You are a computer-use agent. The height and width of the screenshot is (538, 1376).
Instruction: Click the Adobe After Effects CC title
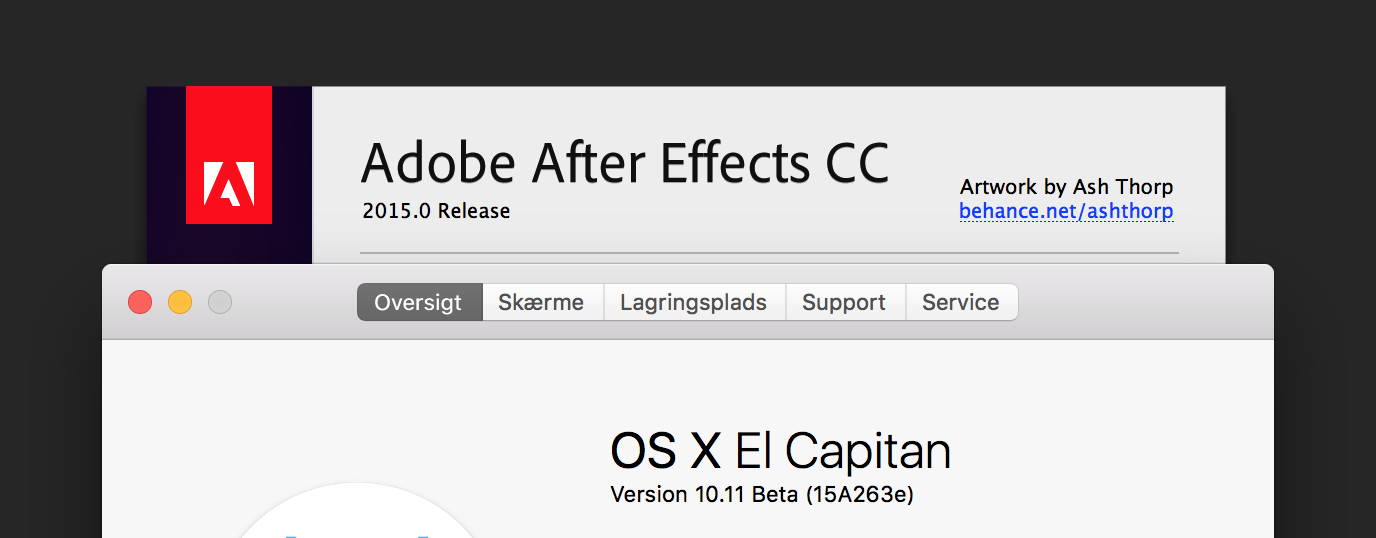pos(625,162)
